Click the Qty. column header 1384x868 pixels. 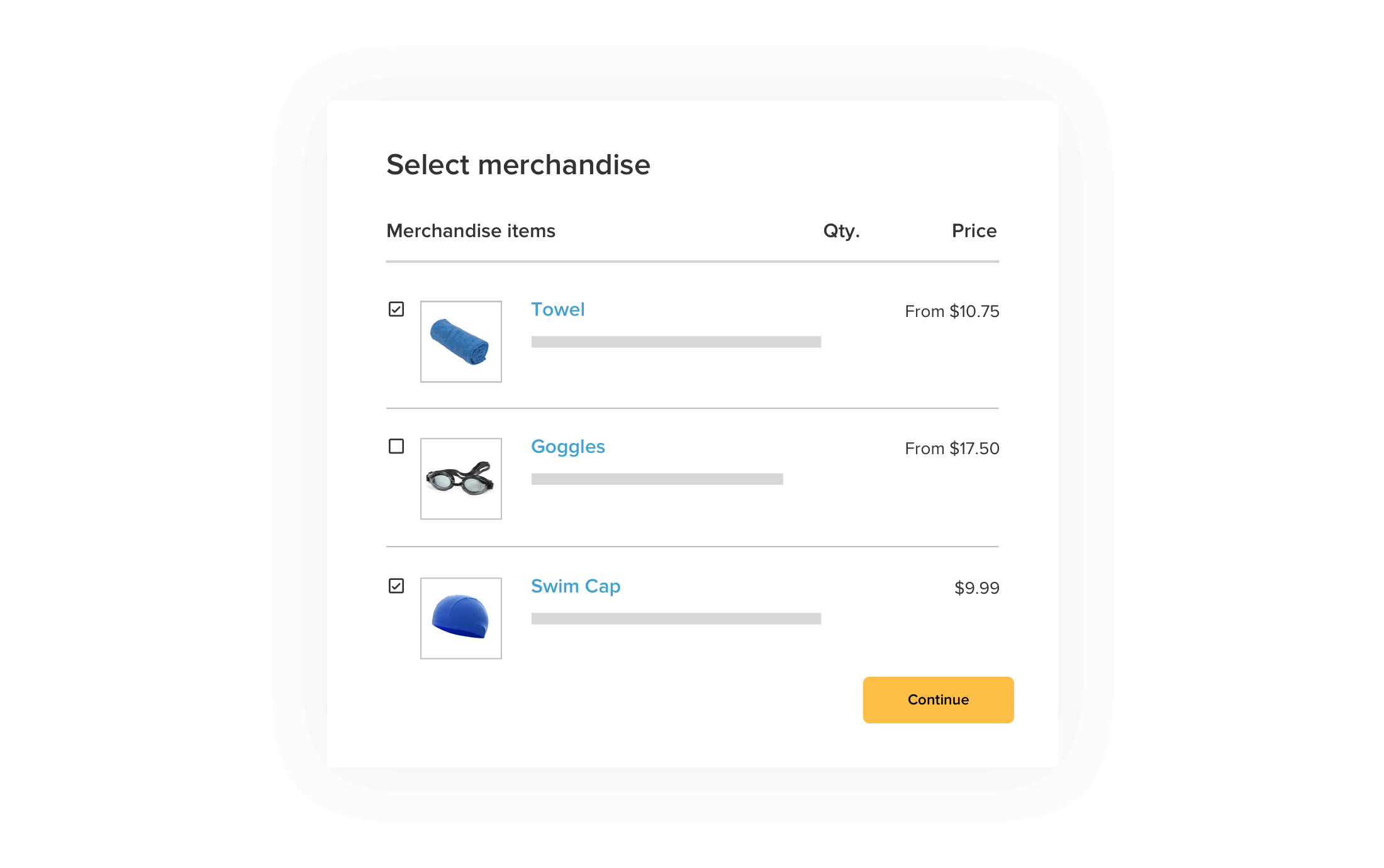(841, 231)
